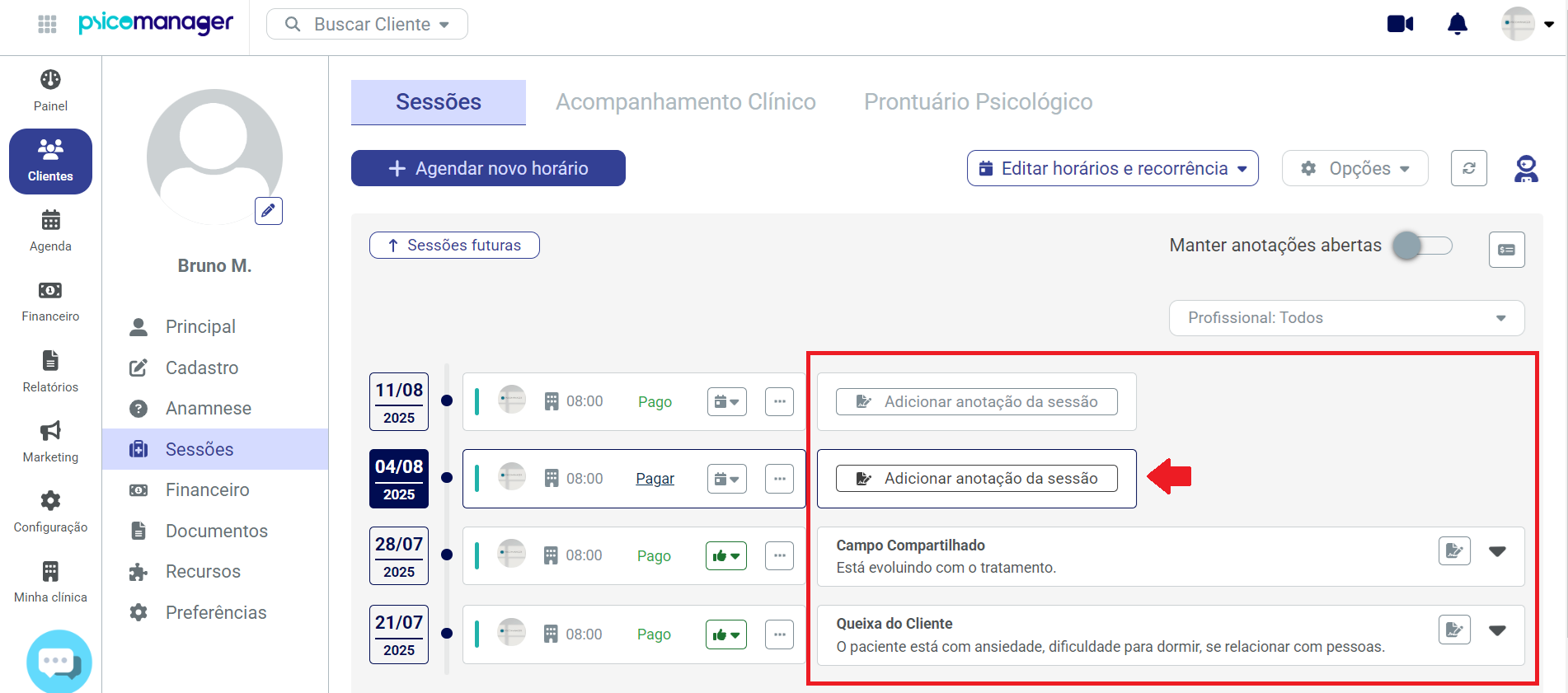Add session note for 11/08 session
Viewport: 1568px width, 693px height.
(x=977, y=402)
